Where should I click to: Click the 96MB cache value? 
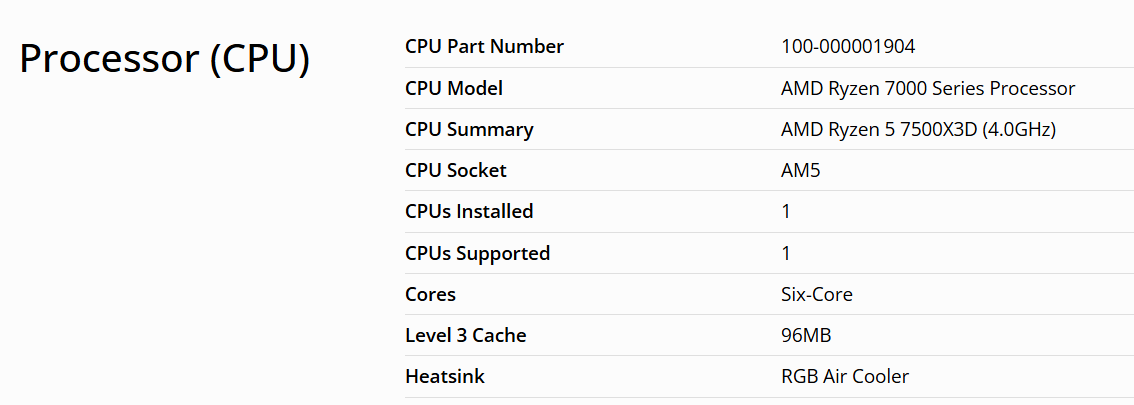point(806,335)
